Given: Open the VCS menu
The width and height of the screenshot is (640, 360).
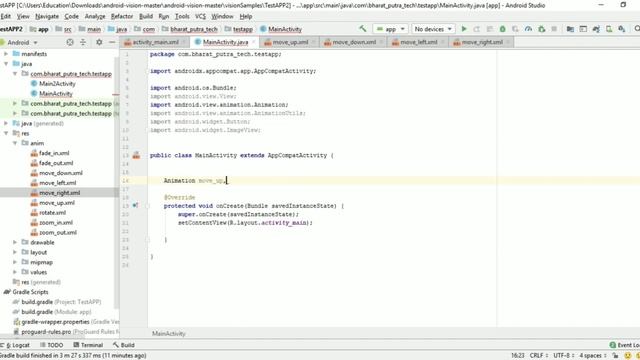Looking at the screenshot, I should [x=200, y=16].
